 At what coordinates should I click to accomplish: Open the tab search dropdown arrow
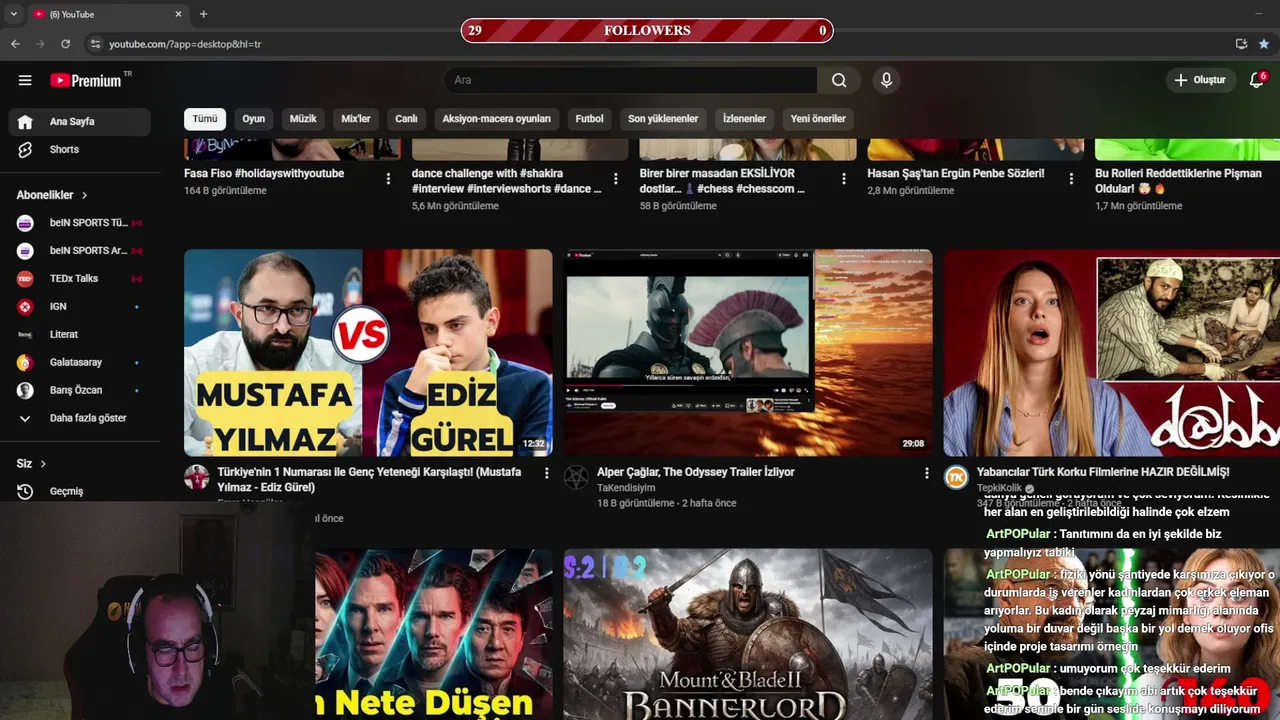[x=13, y=14]
